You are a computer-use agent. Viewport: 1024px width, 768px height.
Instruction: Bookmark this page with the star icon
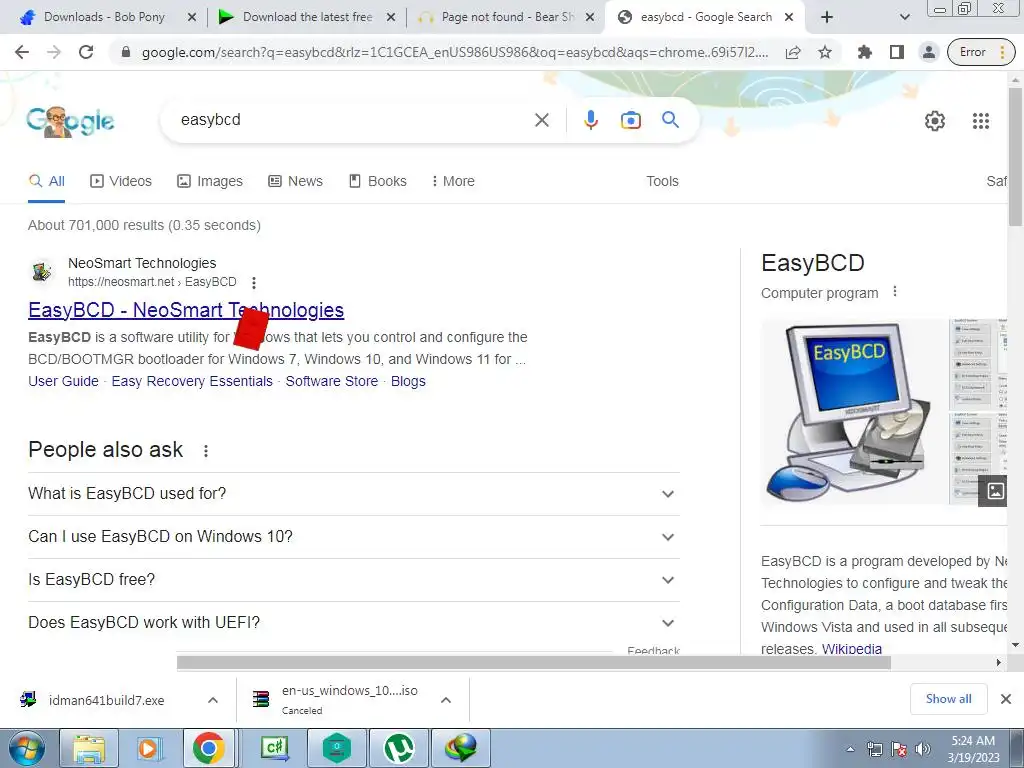click(825, 52)
